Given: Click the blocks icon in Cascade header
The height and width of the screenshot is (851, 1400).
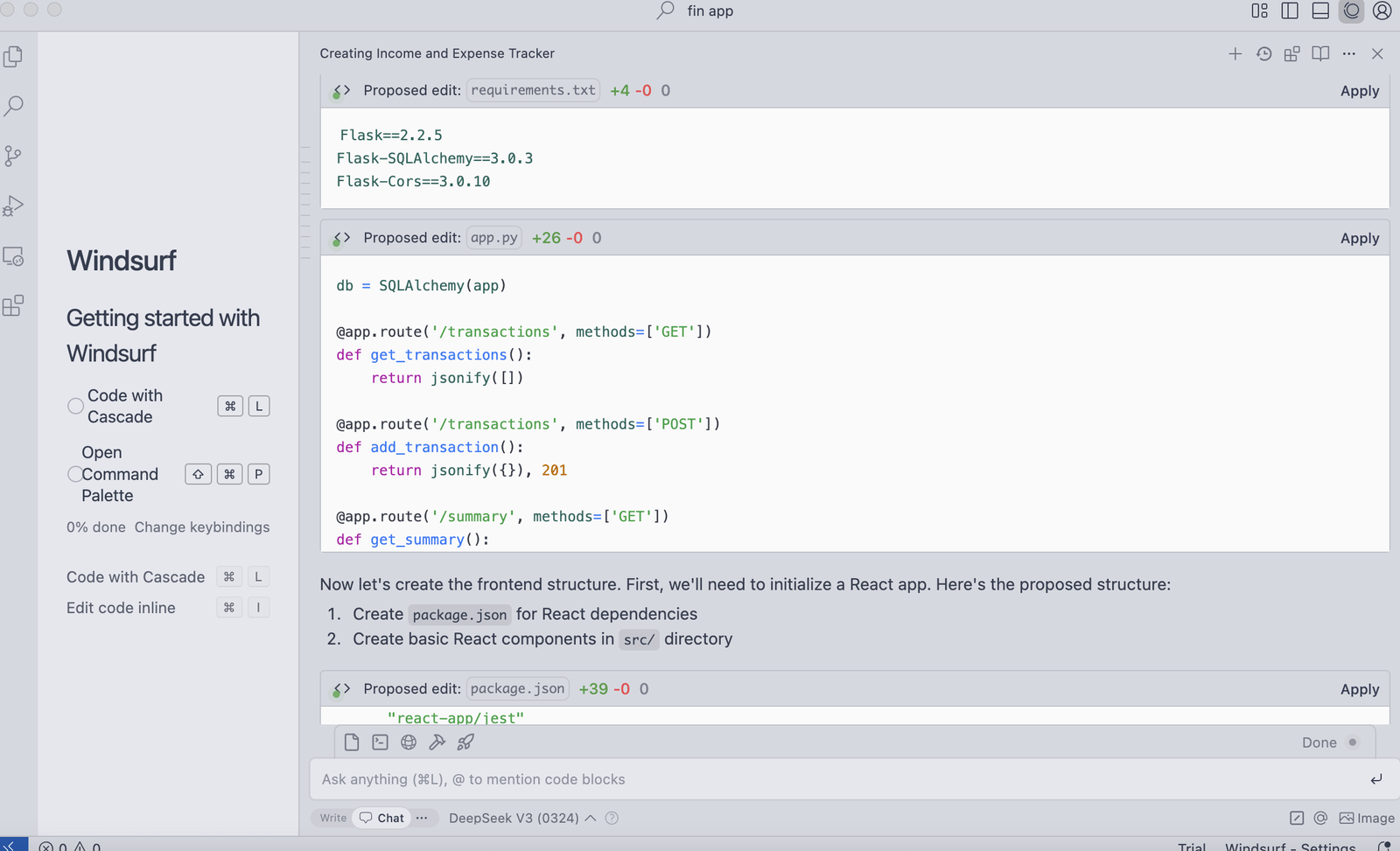Looking at the screenshot, I should 1291,54.
